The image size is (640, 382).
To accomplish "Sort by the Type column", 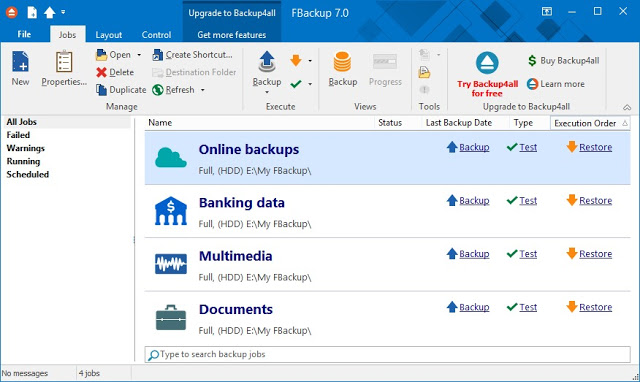I will [x=530, y=123].
